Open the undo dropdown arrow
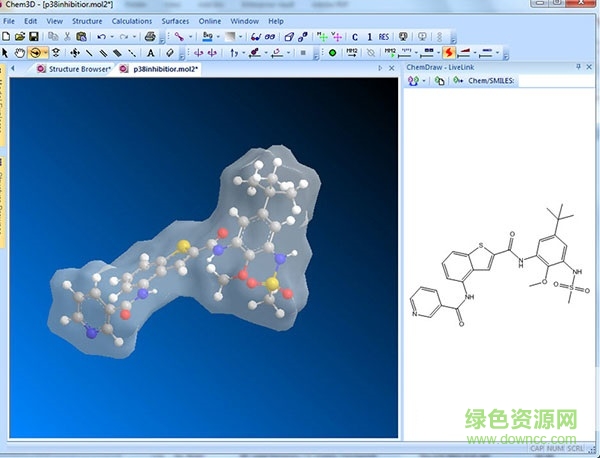 pyautogui.click(x=112, y=36)
